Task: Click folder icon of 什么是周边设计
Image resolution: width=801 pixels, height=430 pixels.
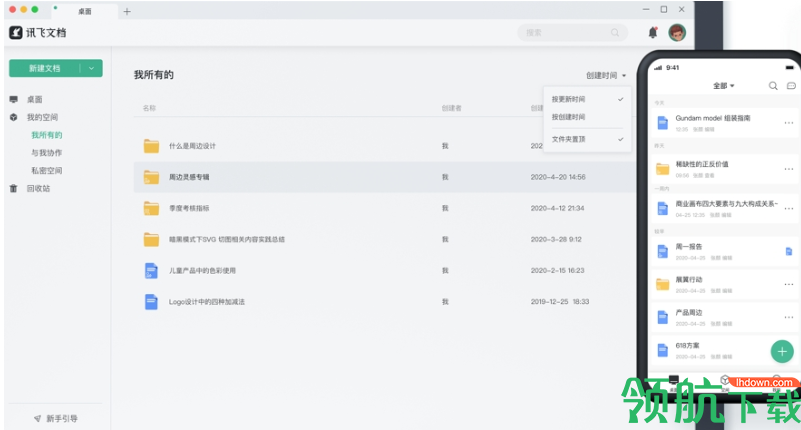Action: coord(151,146)
